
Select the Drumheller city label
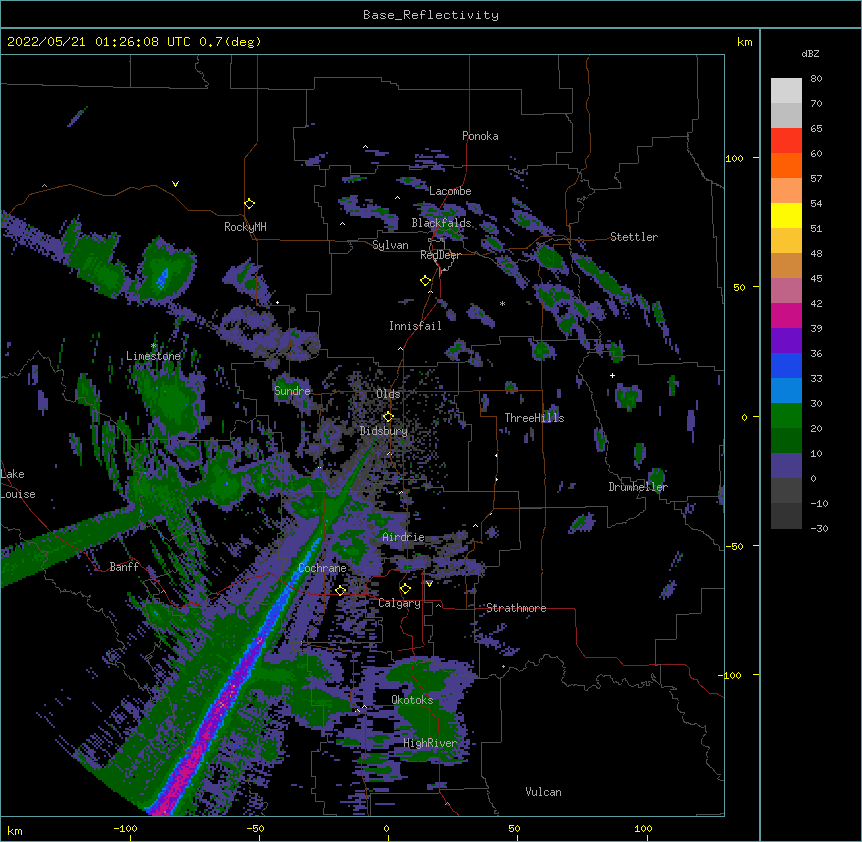(x=638, y=487)
